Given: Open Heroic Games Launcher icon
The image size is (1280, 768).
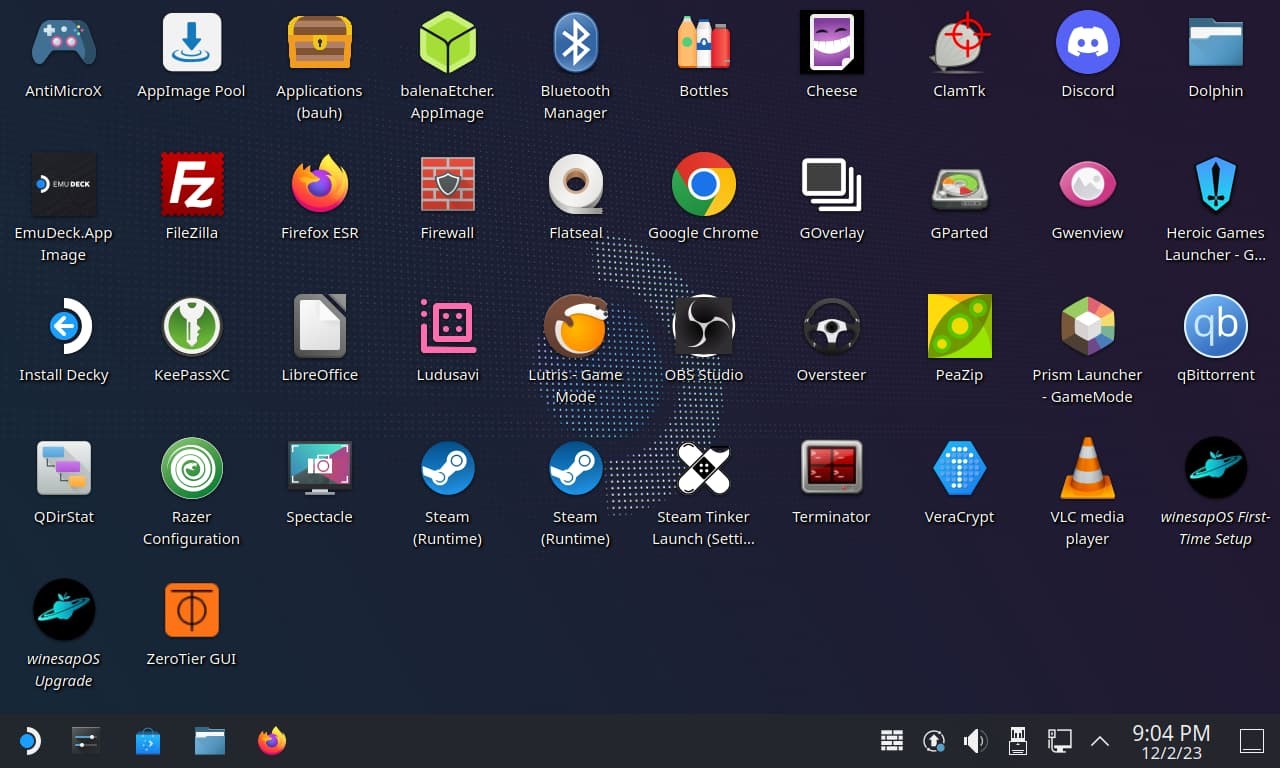Looking at the screenshot, I should pos(1216,185).
